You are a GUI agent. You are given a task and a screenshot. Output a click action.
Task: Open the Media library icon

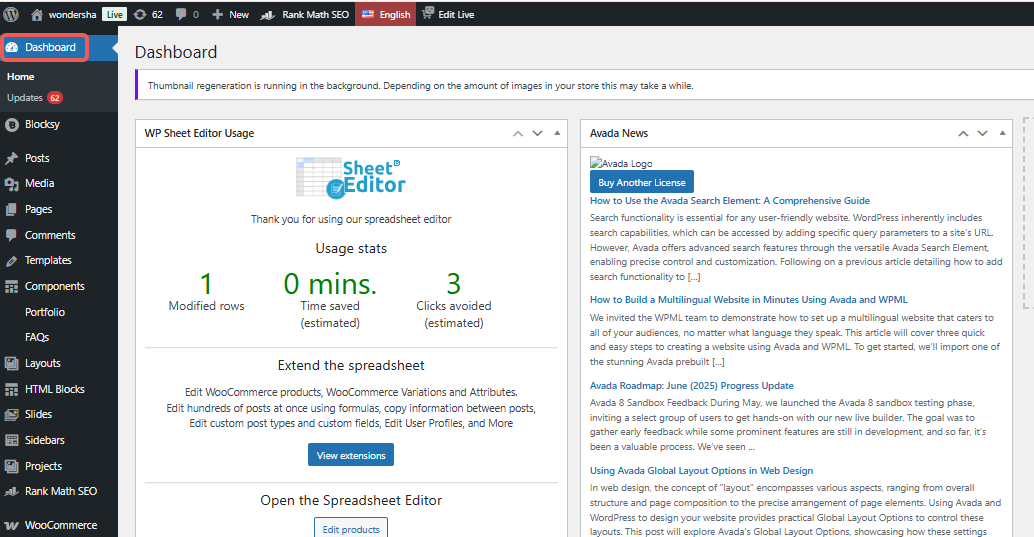click(x=11, y=184)
